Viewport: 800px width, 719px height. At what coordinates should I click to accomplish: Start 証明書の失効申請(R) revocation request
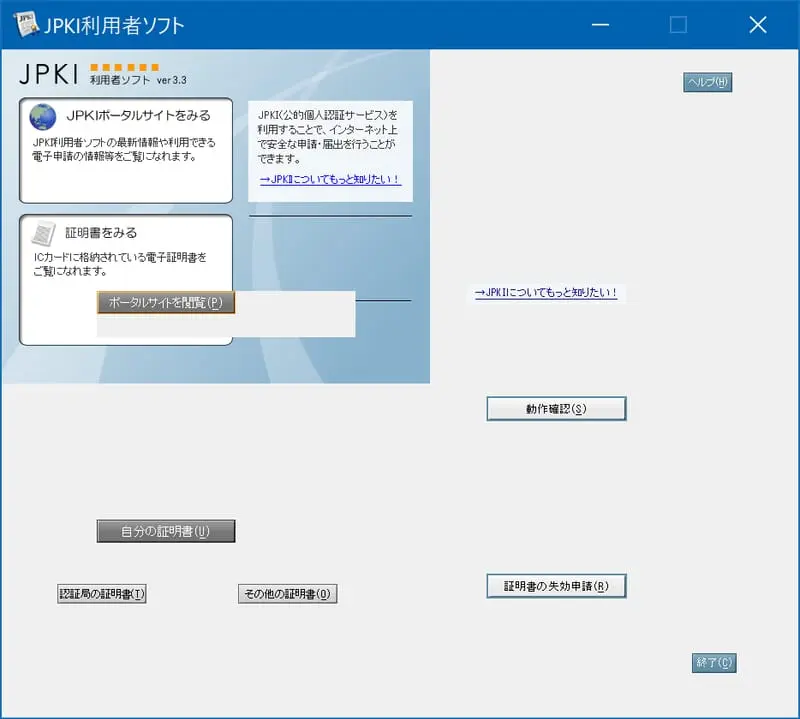[x=556, y=586]
